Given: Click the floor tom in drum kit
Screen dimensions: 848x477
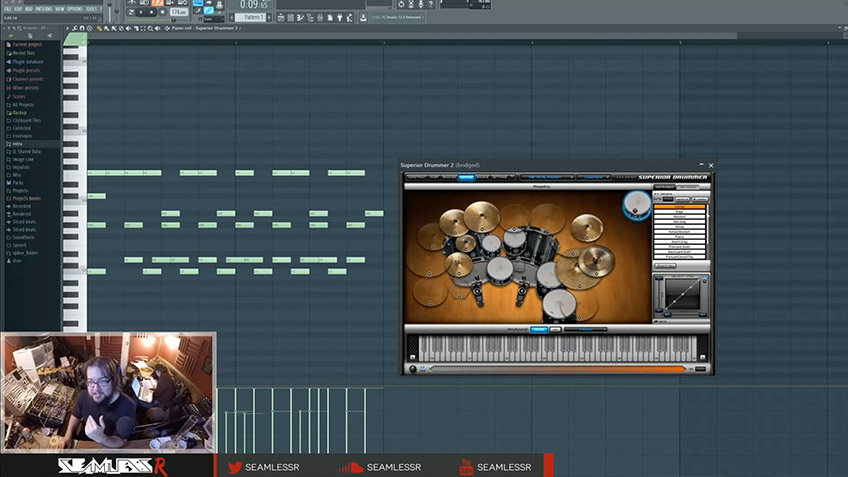Looking at the screenshot, I should click(x=560, y=304).
